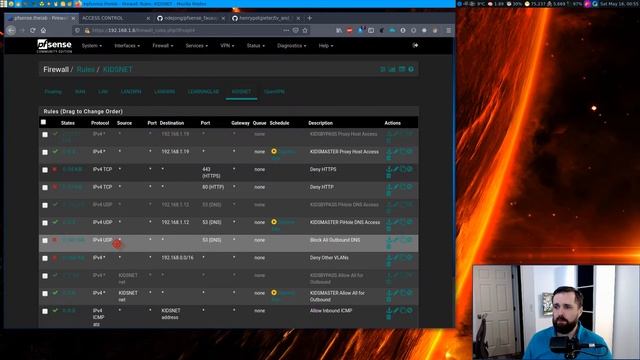Edit the Deny Other VLANs rule
640x360 pixels.
point(396,258)
